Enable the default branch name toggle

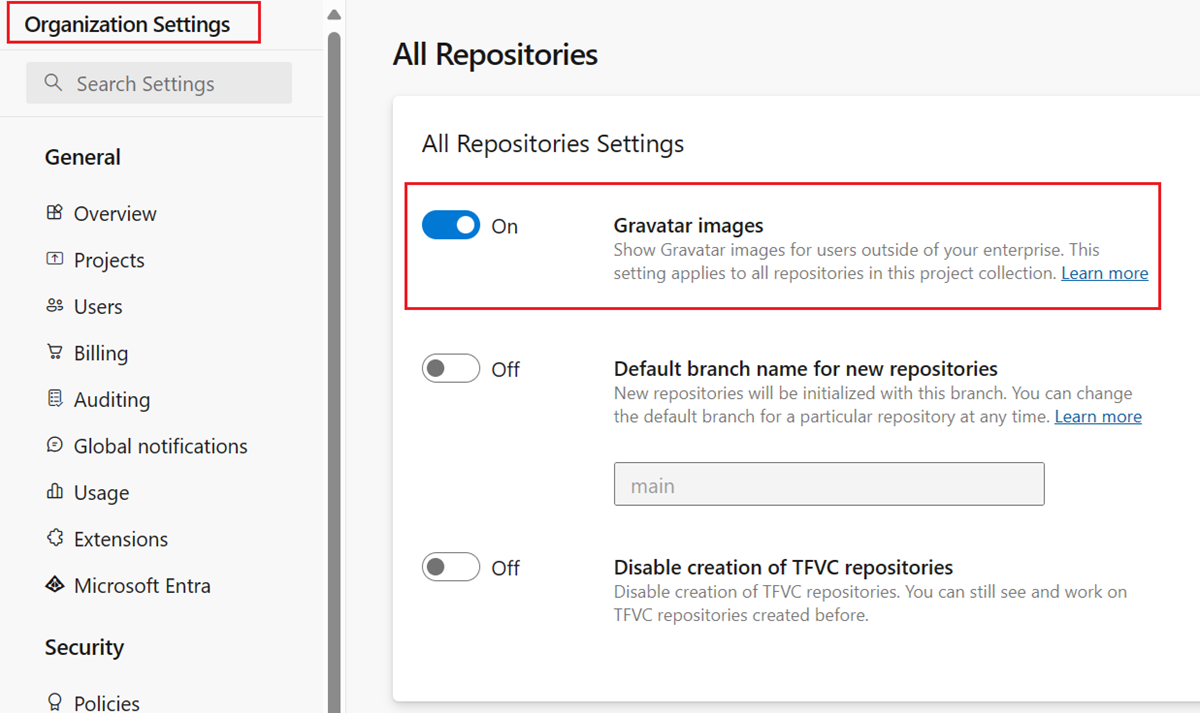click(451, 369)
